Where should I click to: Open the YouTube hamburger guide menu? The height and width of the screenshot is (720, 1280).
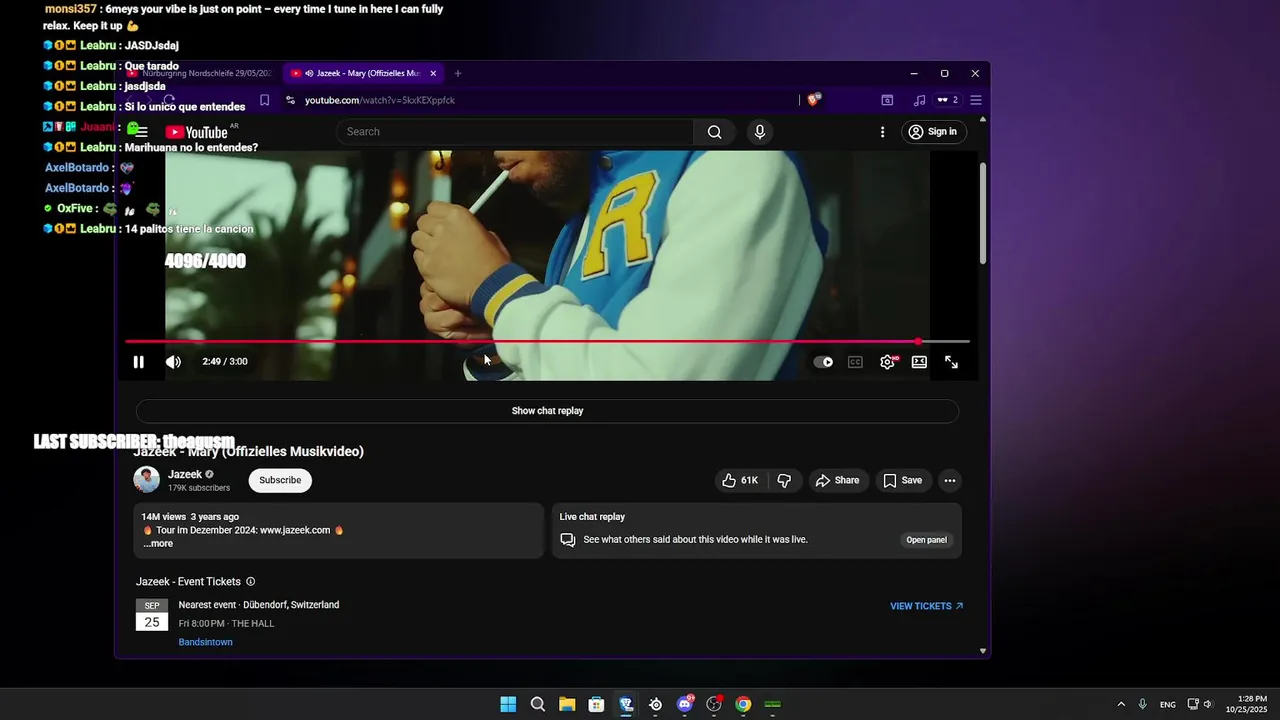(x=141, y=132)
